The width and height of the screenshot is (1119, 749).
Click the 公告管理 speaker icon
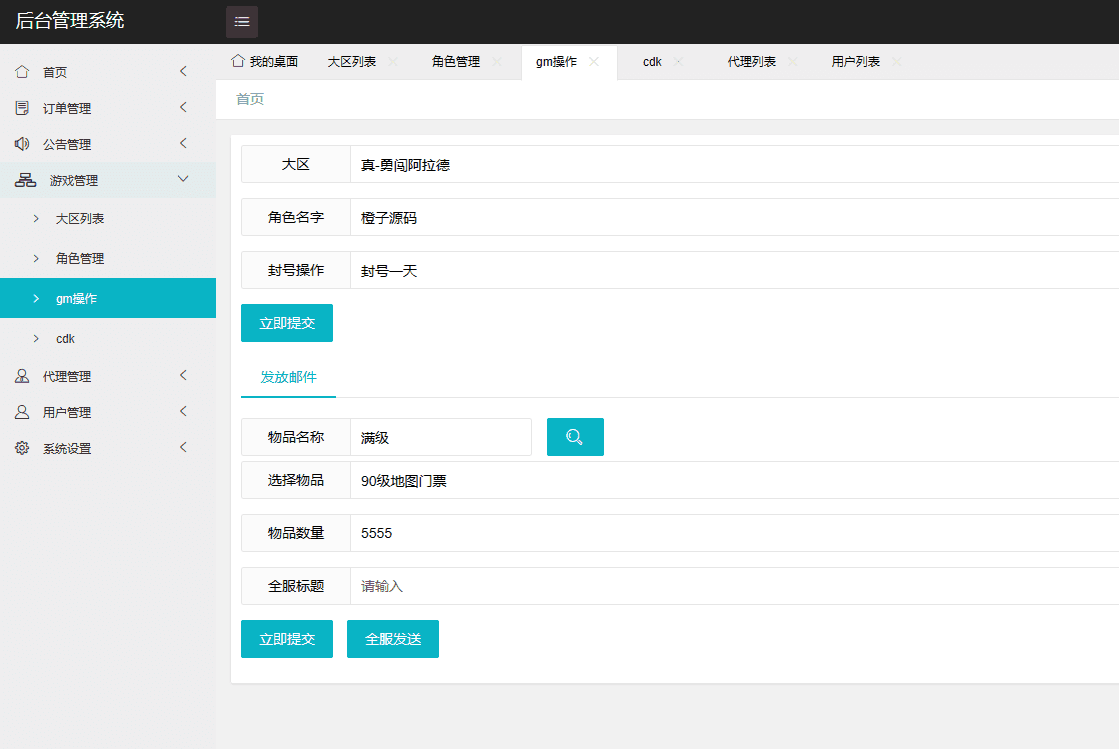[x=22, y=144]
